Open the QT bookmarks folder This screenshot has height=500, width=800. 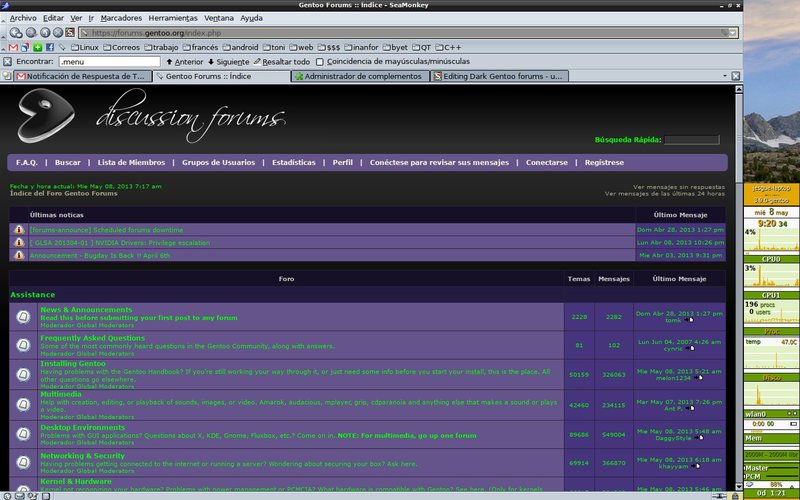pyautogui.click(x=421, y=47)
